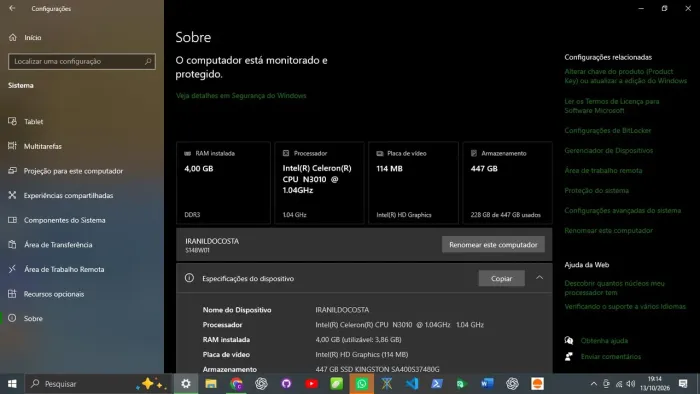
Task: Click the Localizar uma configuração search box
Action: tap(82, 62)
